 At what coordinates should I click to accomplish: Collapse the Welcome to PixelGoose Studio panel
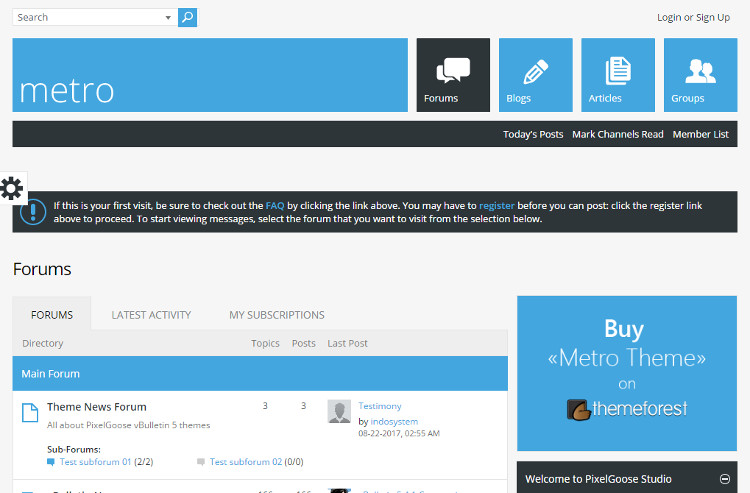tap(724, 479)
